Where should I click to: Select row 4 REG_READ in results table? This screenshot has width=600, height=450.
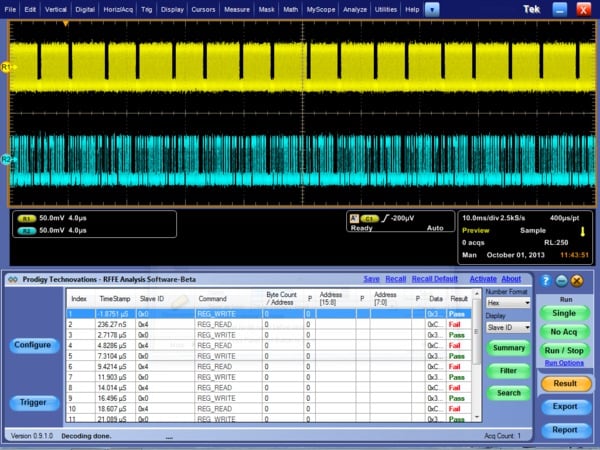pyautogui.click(x=269, y=346)
